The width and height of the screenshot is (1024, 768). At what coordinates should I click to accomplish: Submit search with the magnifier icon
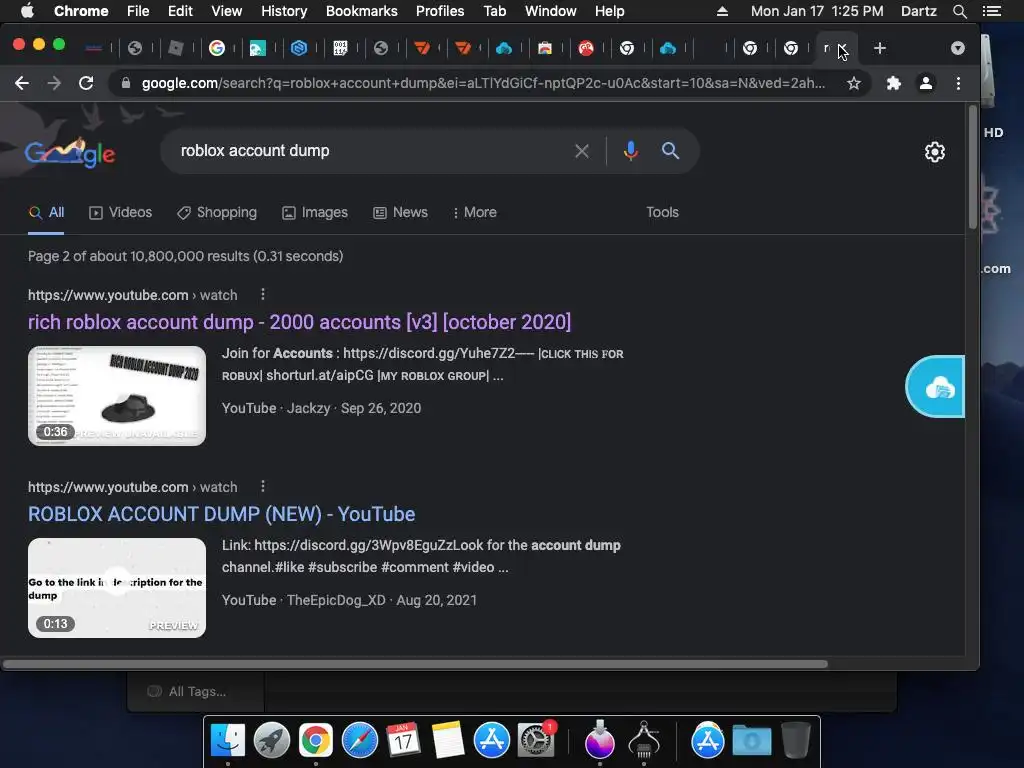(x=670, y=151)
